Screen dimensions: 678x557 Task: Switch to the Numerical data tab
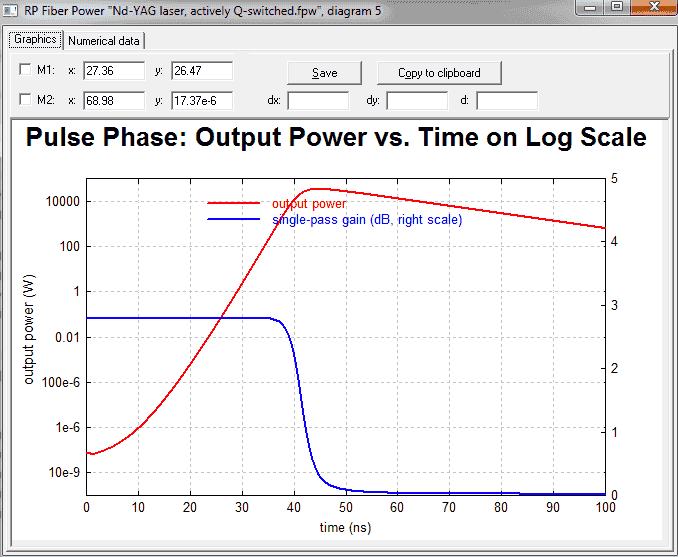(x=104, y=41)
